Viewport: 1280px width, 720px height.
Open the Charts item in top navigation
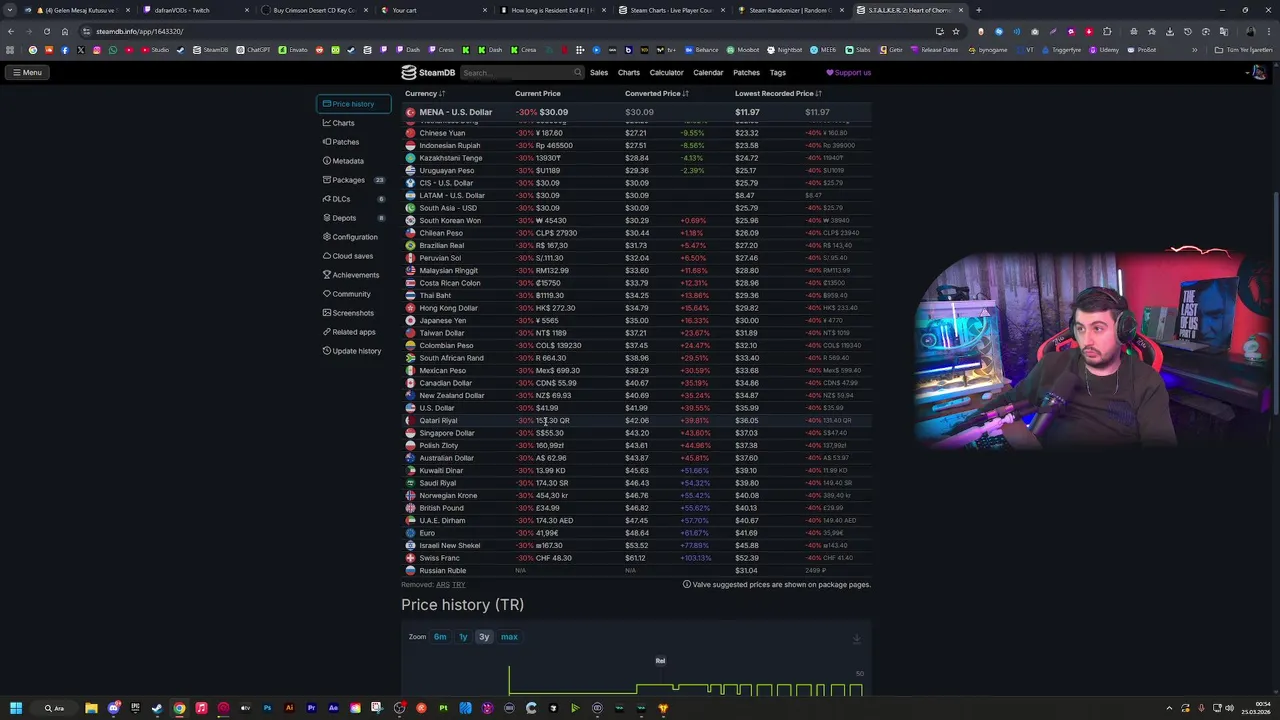pos(628,72)
